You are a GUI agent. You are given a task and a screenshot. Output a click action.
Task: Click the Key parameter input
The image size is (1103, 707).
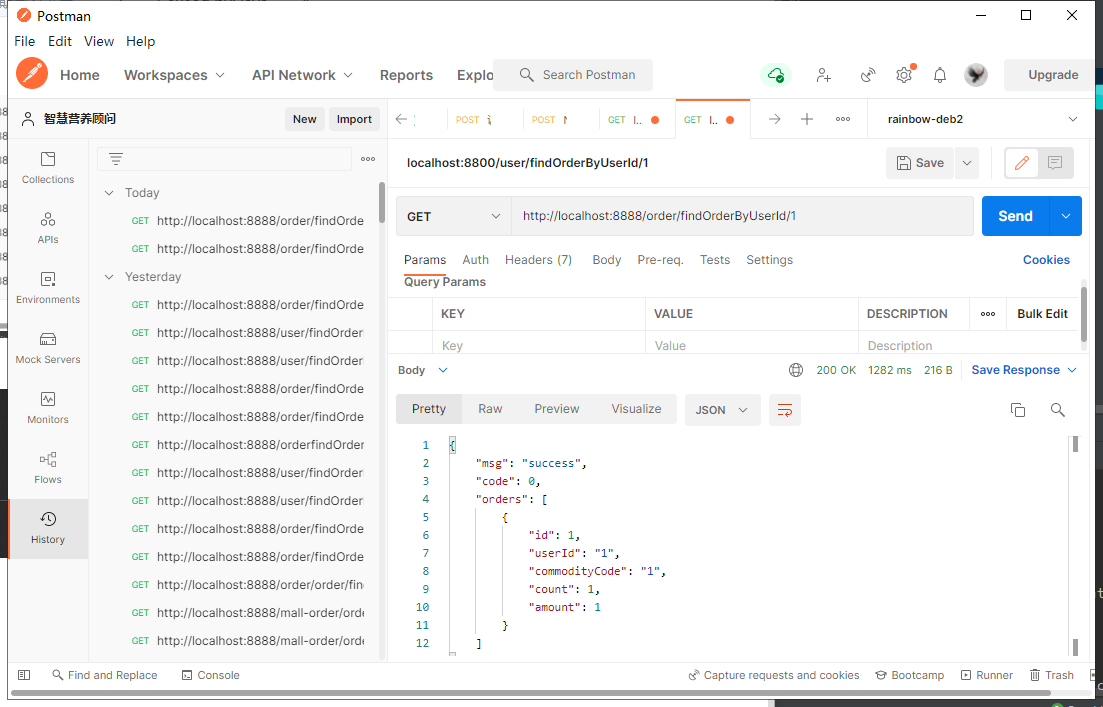pyautogui.click(x=539, y=345)
